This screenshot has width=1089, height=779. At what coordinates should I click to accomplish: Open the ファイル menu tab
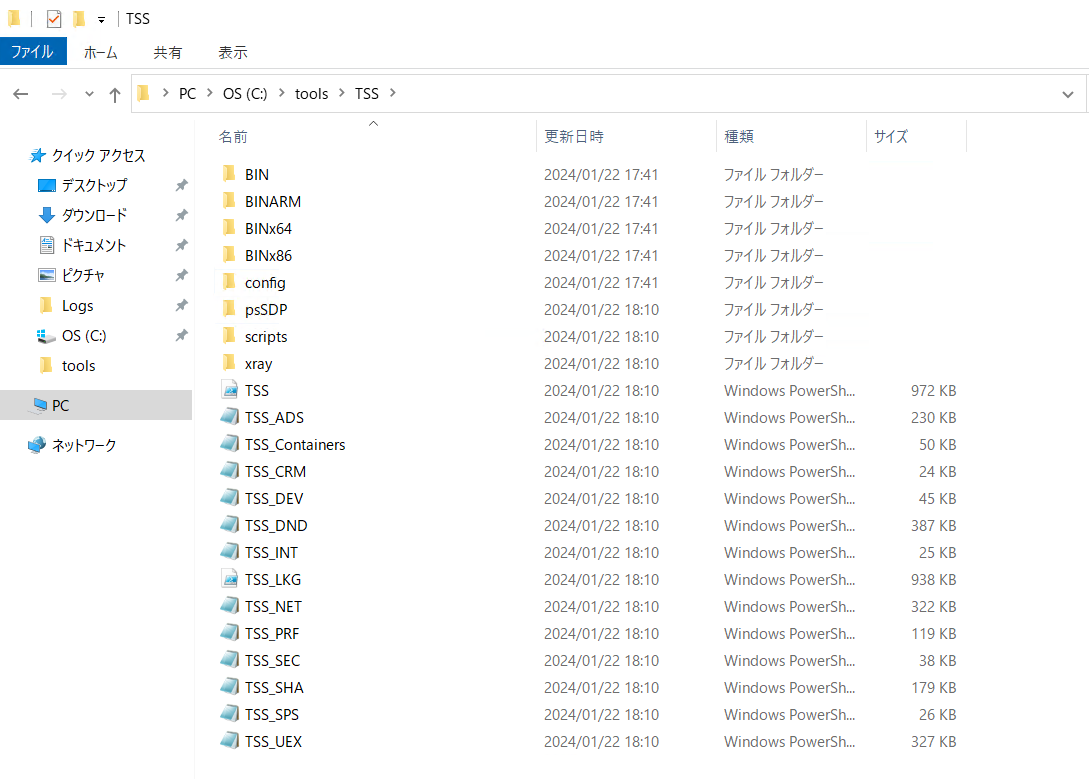coord(33,52)
